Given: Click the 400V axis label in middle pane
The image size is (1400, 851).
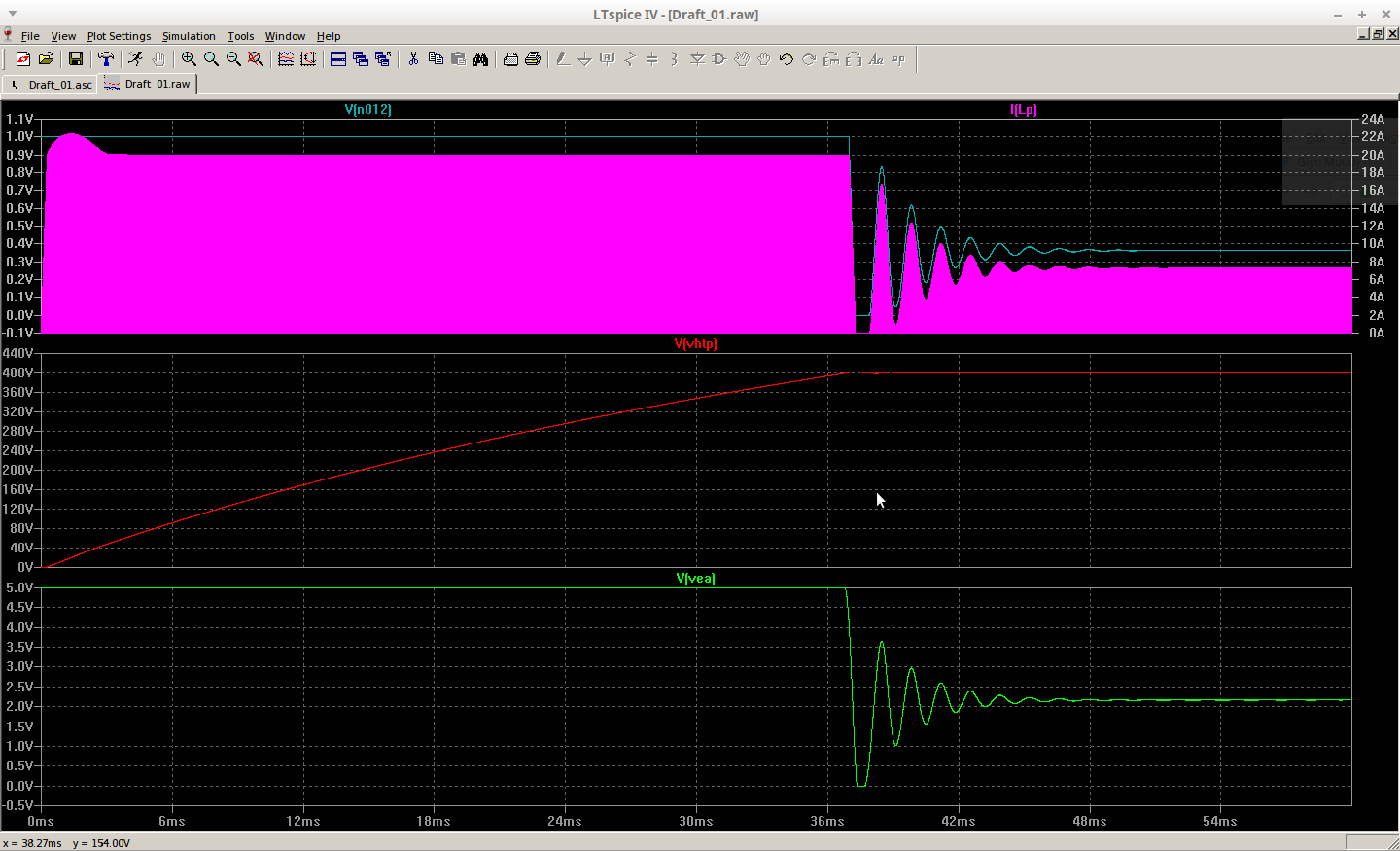Looking at the screenshot, I should click(x=18, y=372).
